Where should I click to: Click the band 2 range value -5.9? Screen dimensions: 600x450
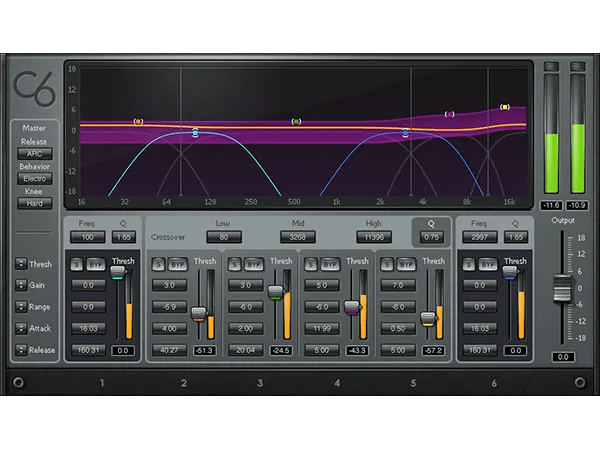170,307
